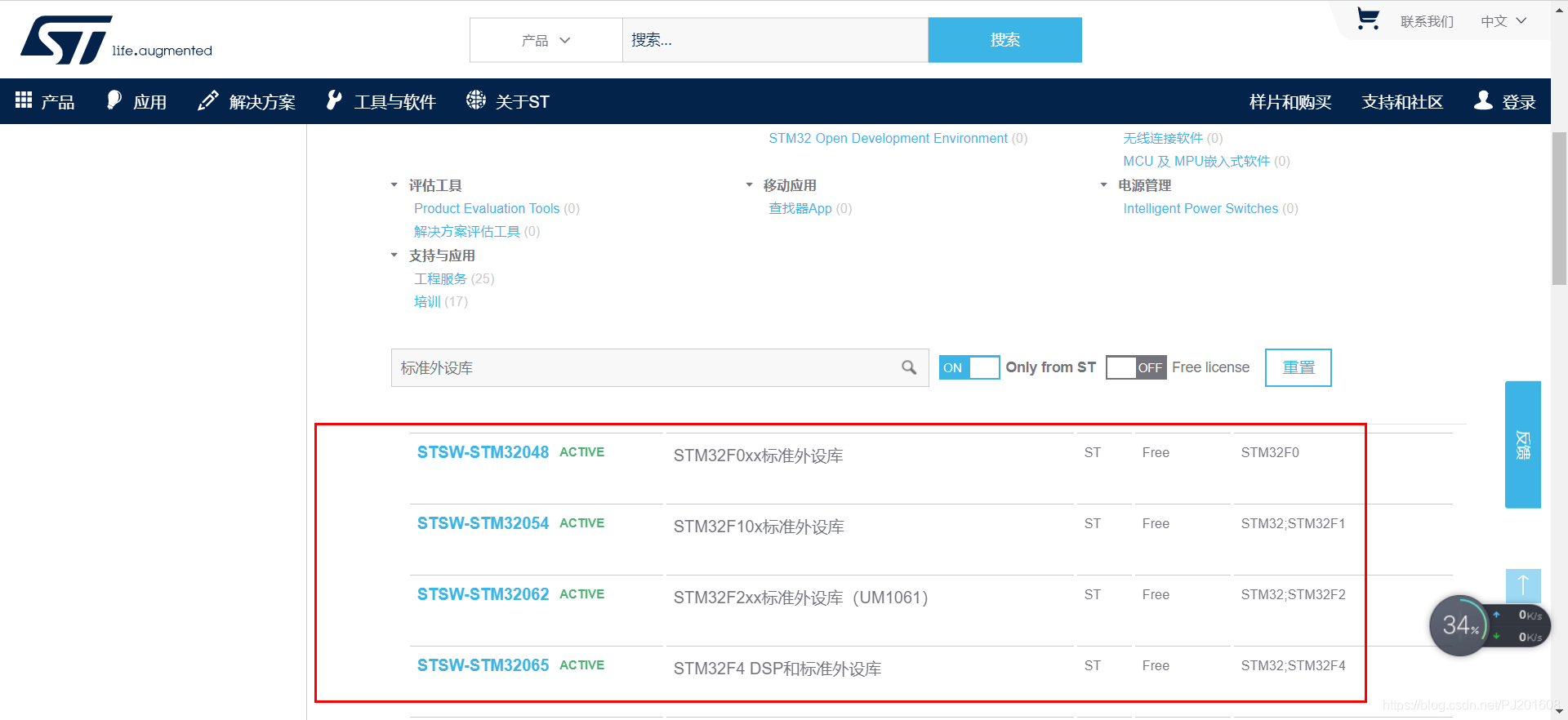
Task: Click Intelligent Power Switches link
Action: 1200,208
